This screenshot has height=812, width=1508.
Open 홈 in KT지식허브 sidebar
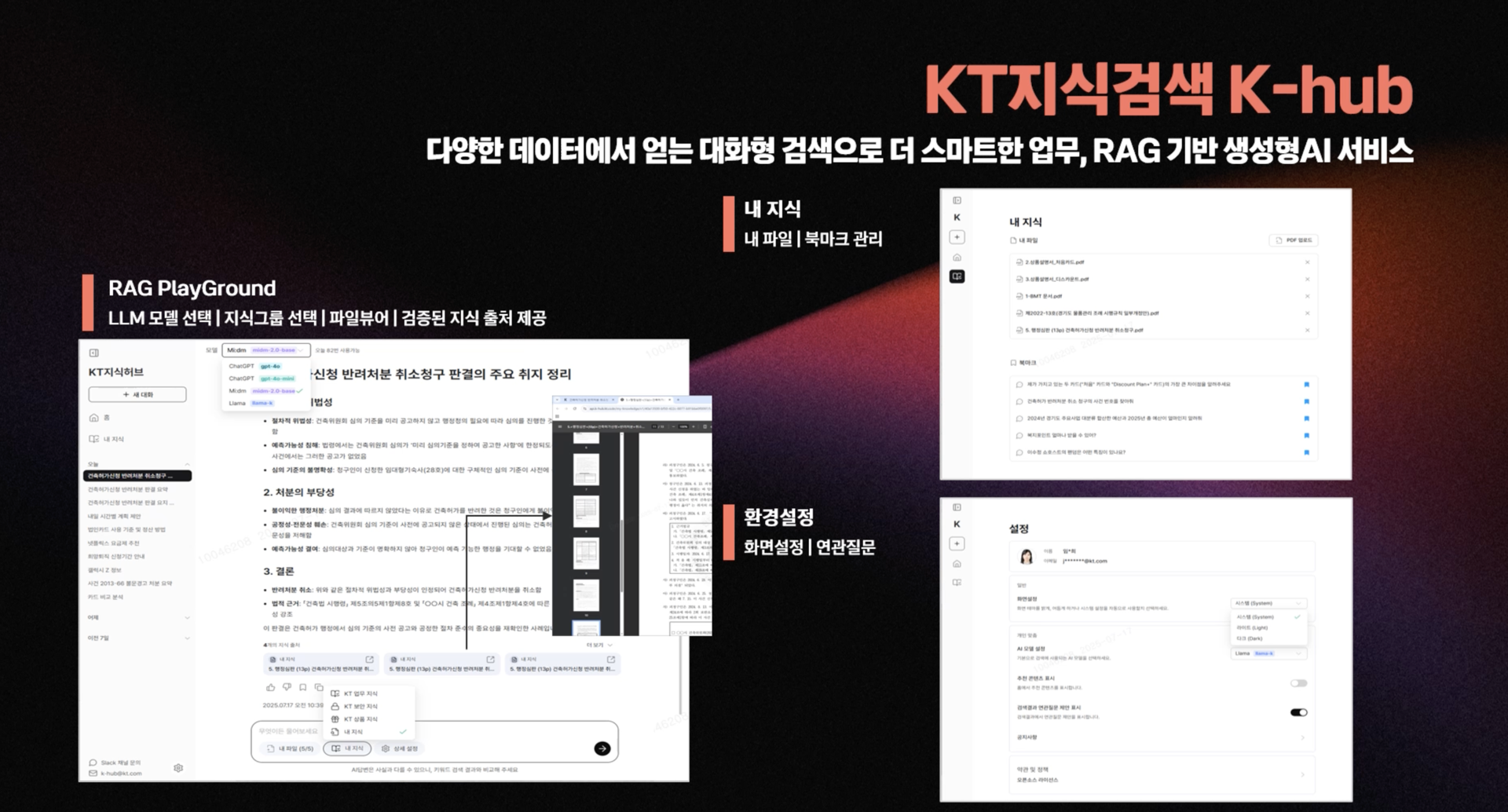(x=100, y=418)
